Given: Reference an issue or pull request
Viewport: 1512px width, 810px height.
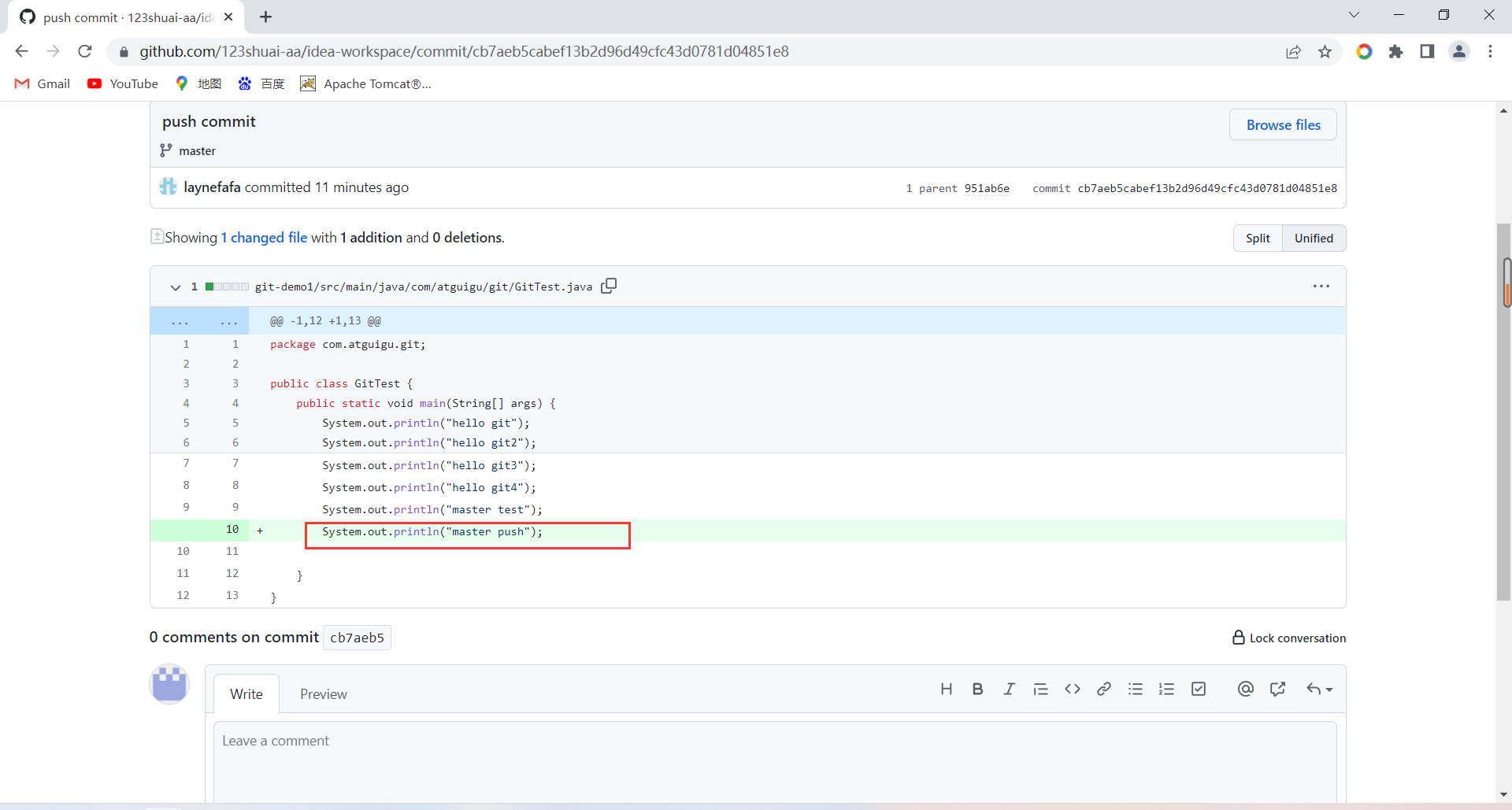Looking at the screenshot, I should (x=1277, y=690).
